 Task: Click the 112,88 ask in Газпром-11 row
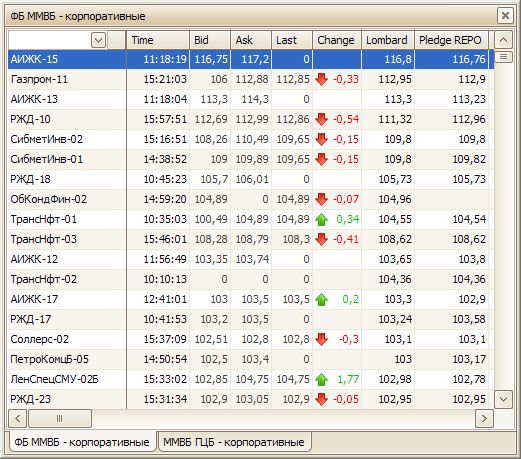(252, 79)
